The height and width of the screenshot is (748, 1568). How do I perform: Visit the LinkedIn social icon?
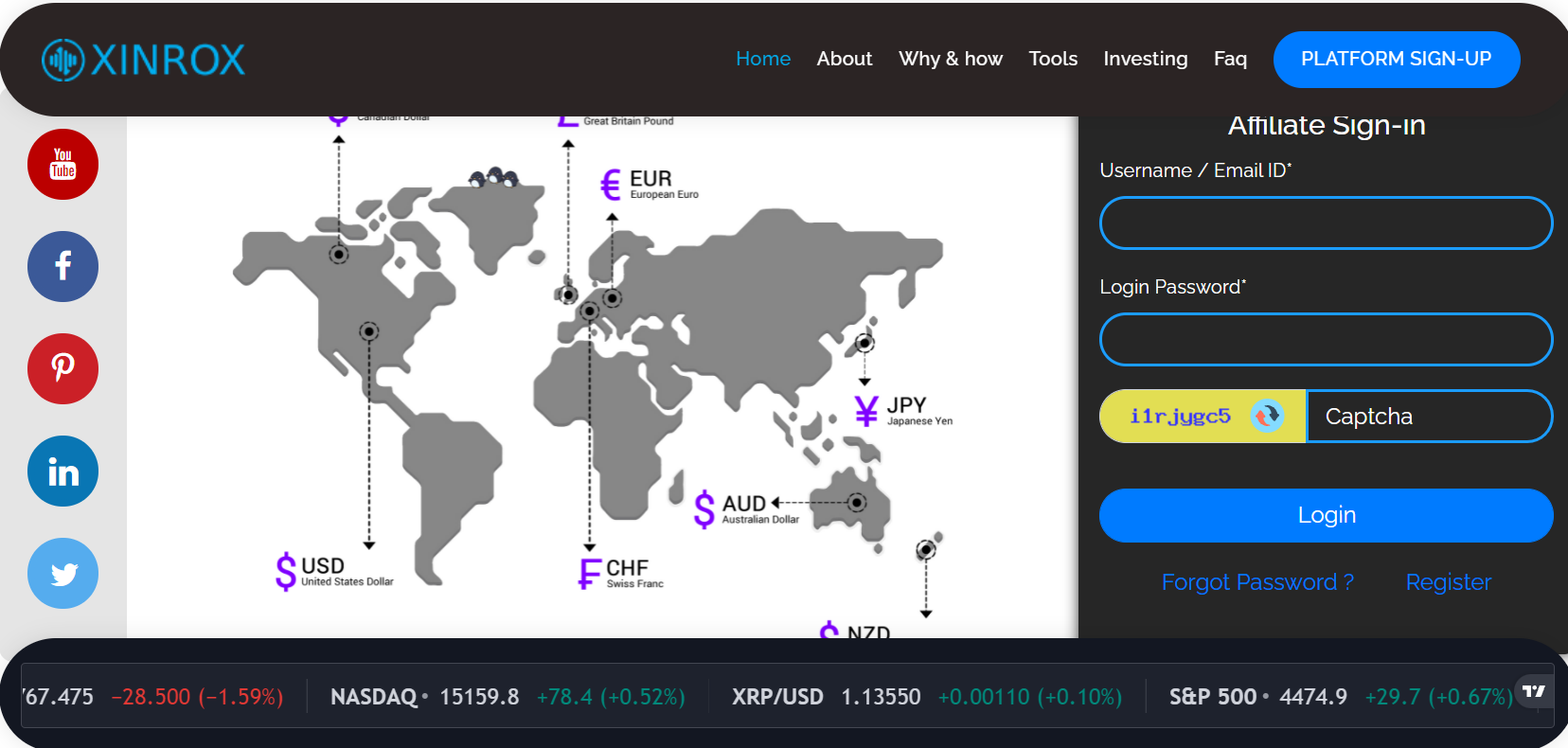click(x=62, y=472)
